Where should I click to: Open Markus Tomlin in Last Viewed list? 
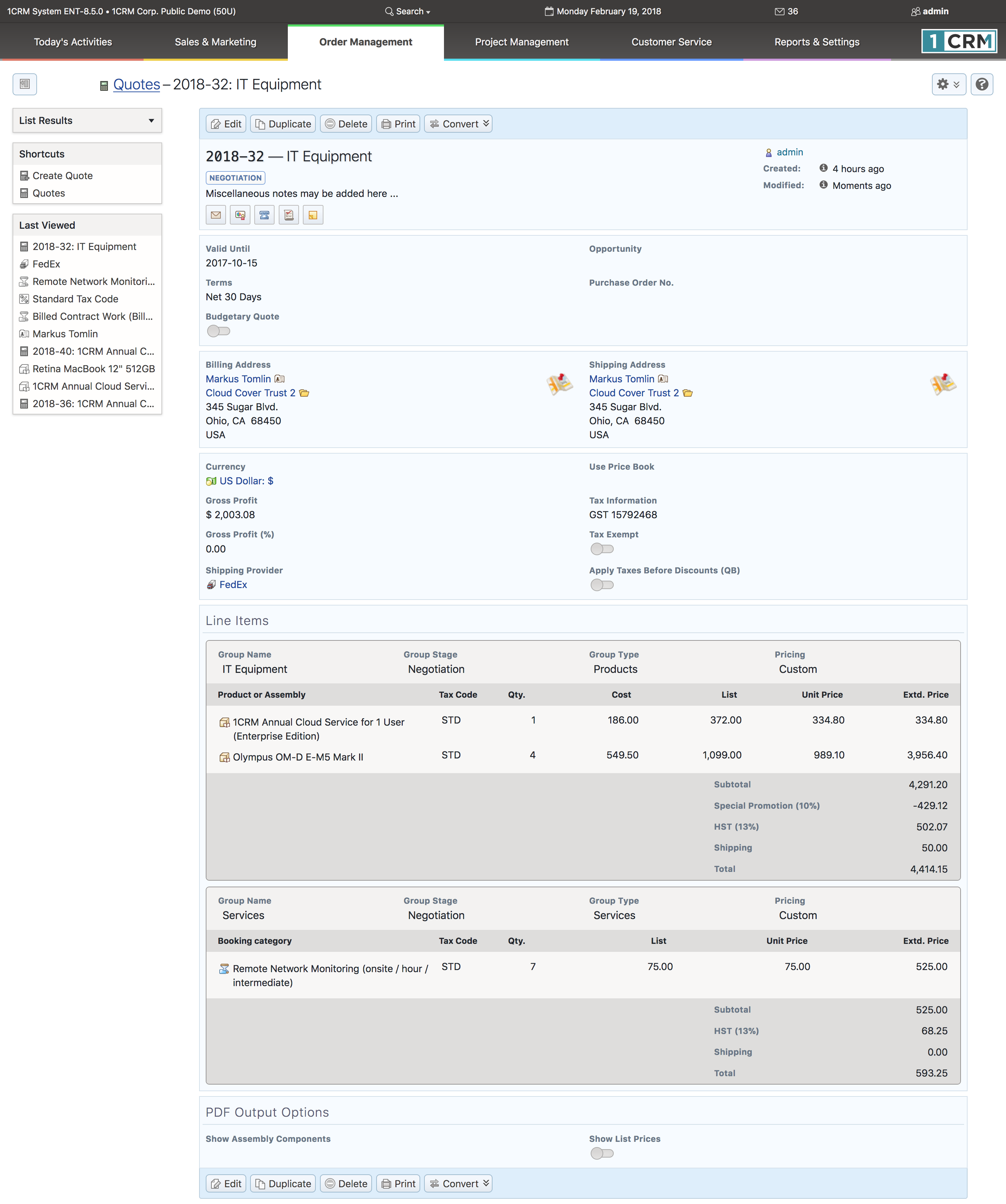65,334
